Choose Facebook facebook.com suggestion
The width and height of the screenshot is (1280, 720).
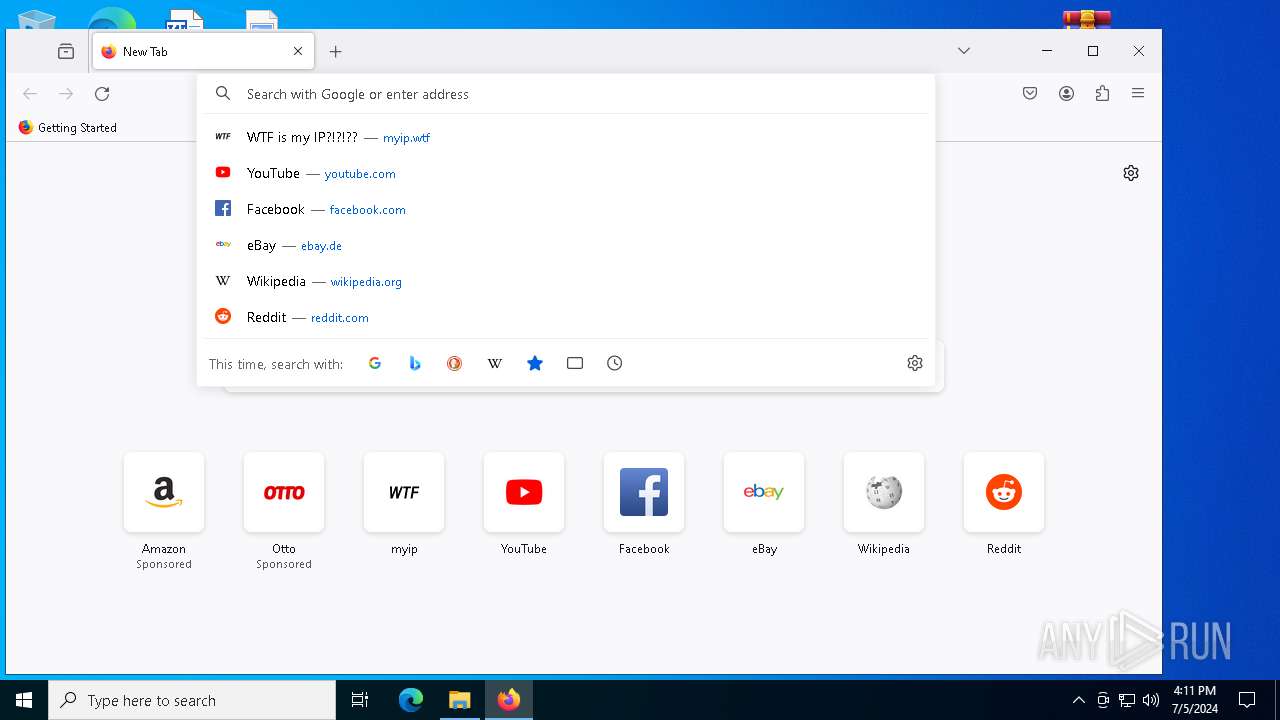click(566, 209)
